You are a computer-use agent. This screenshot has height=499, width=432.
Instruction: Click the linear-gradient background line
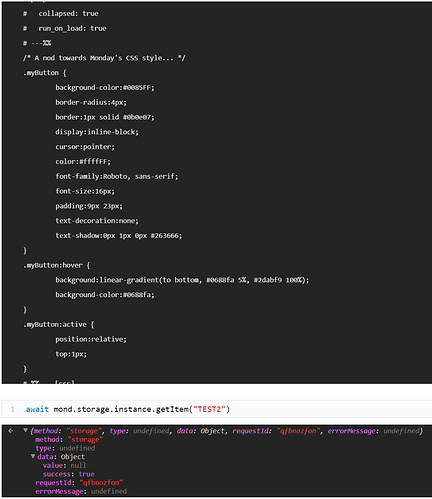pos(182,280)
